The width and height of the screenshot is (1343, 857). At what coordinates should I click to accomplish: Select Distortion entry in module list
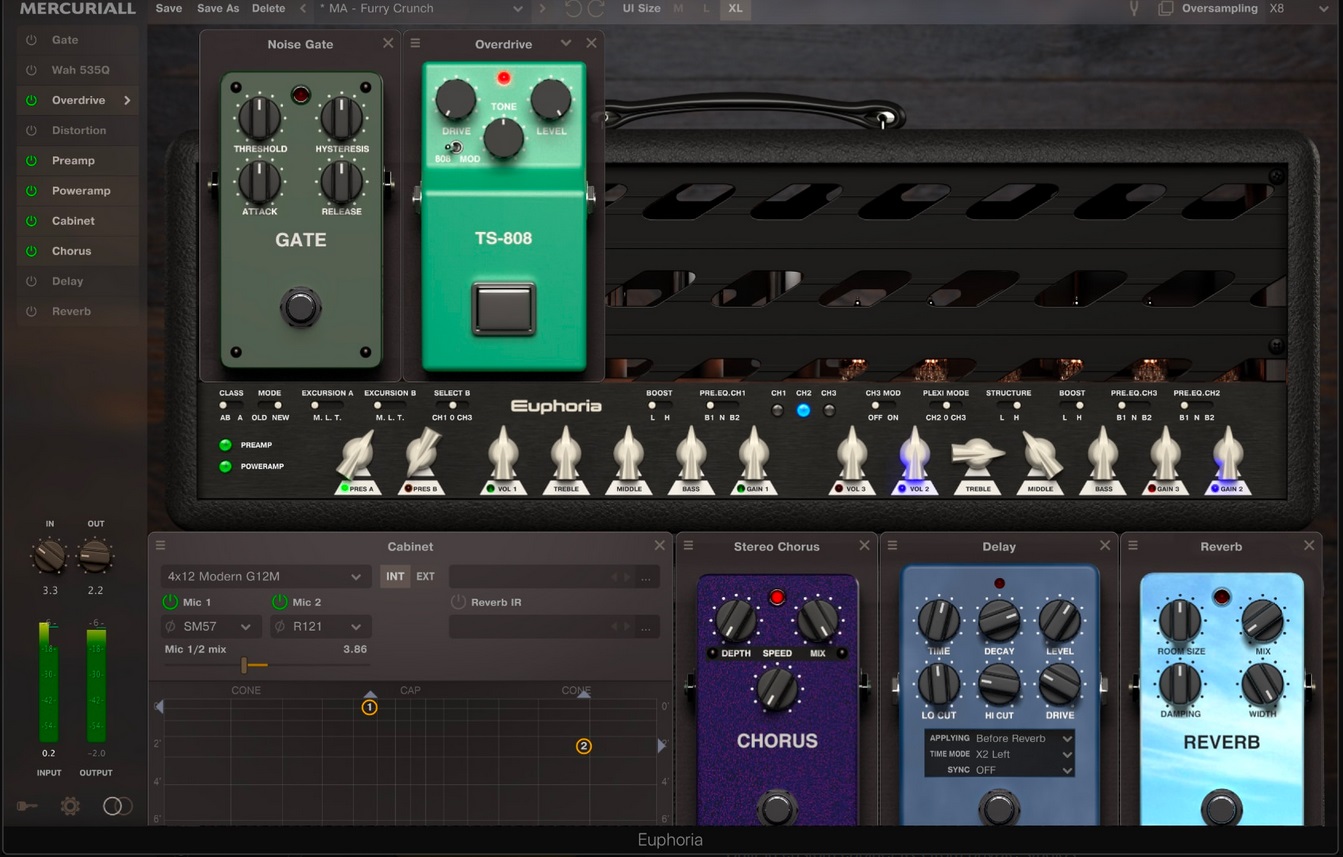pos(79,130)
